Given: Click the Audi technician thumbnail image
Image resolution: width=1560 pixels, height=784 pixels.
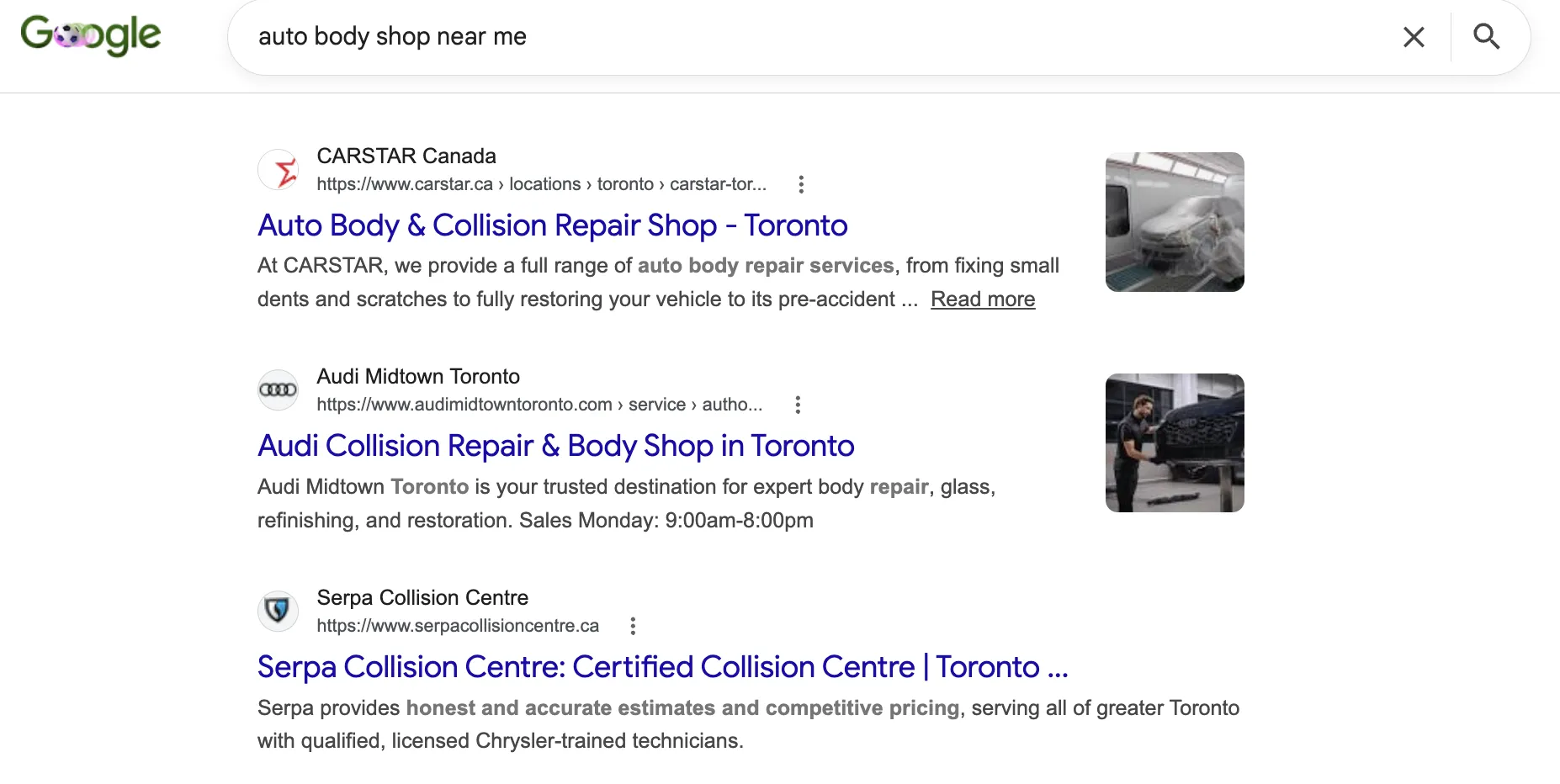Looking at the screenshot, I should tap(1175, 442).
